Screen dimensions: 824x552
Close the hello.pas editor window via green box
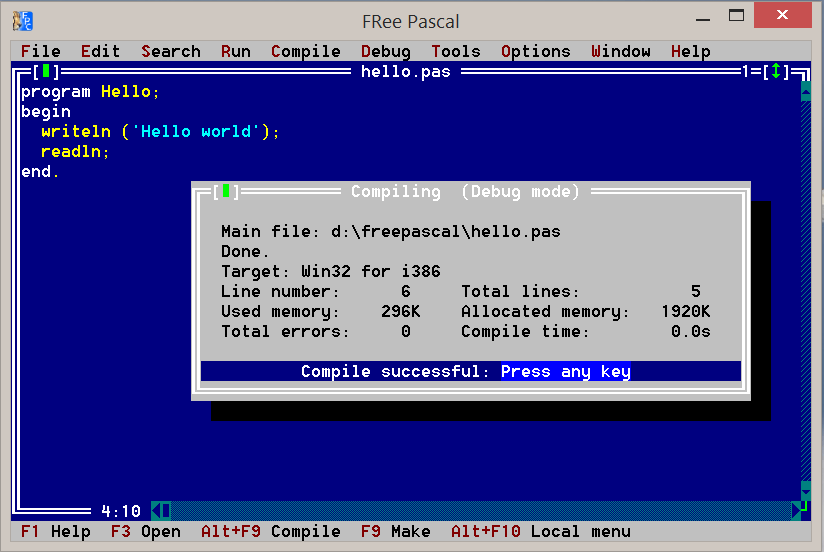(46, 71)
